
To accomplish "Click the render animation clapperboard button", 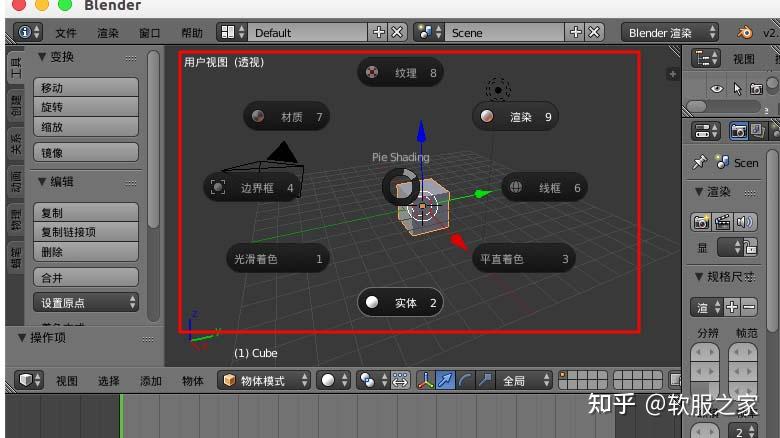I will click(x=722, y=222).
